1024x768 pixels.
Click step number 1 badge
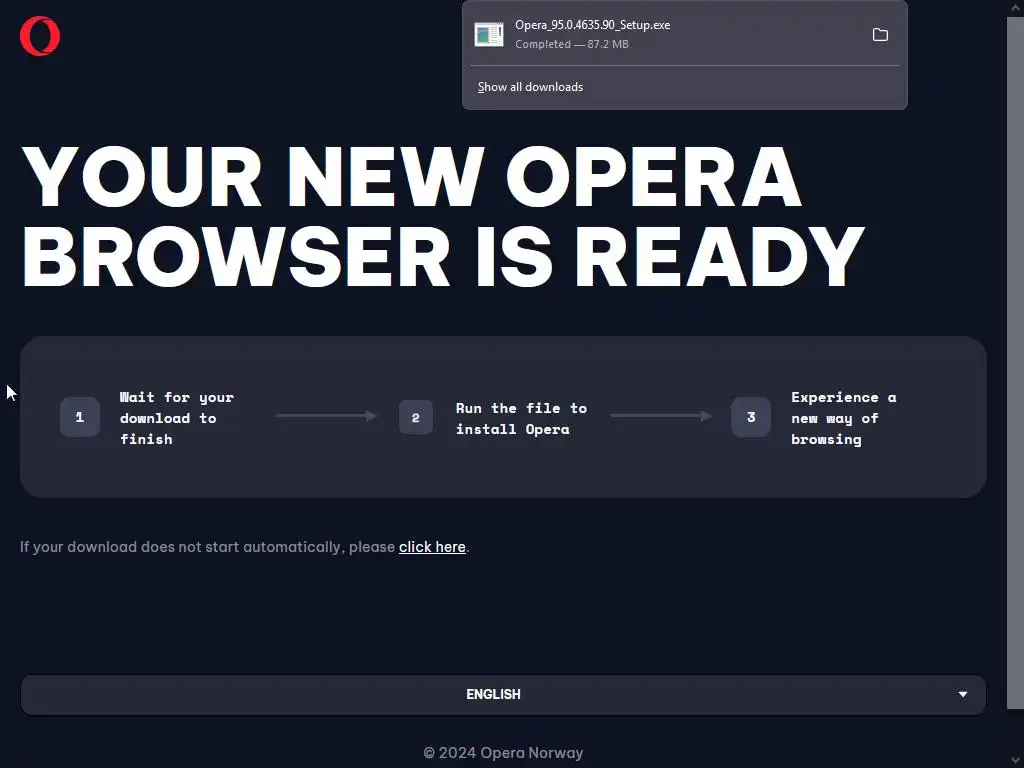pyautogui.click(x=80, y=417)
